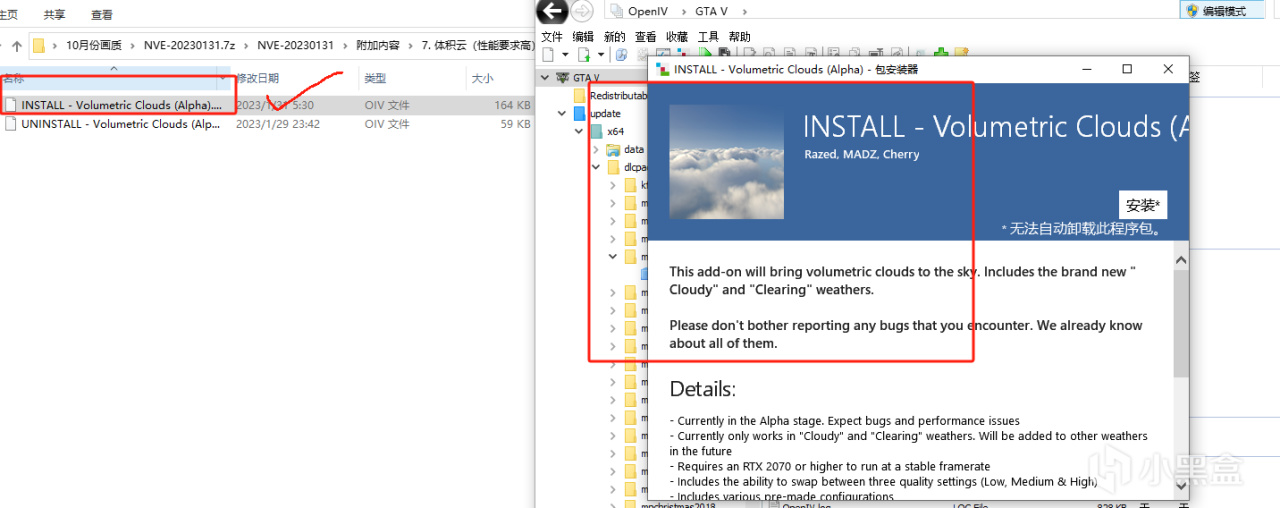
Task: Select UNINSTALL - Volumetric Clouds file
Action: point(120,124)
